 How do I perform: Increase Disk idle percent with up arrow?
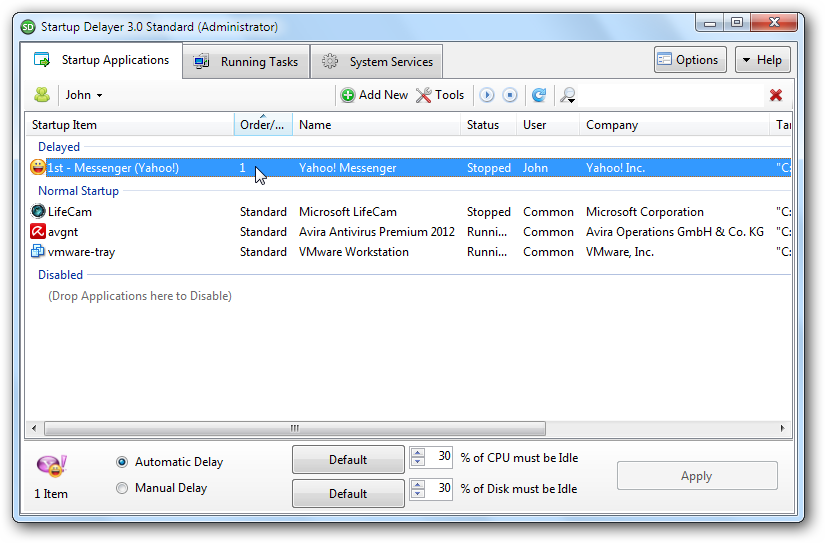tap(418, 485)
